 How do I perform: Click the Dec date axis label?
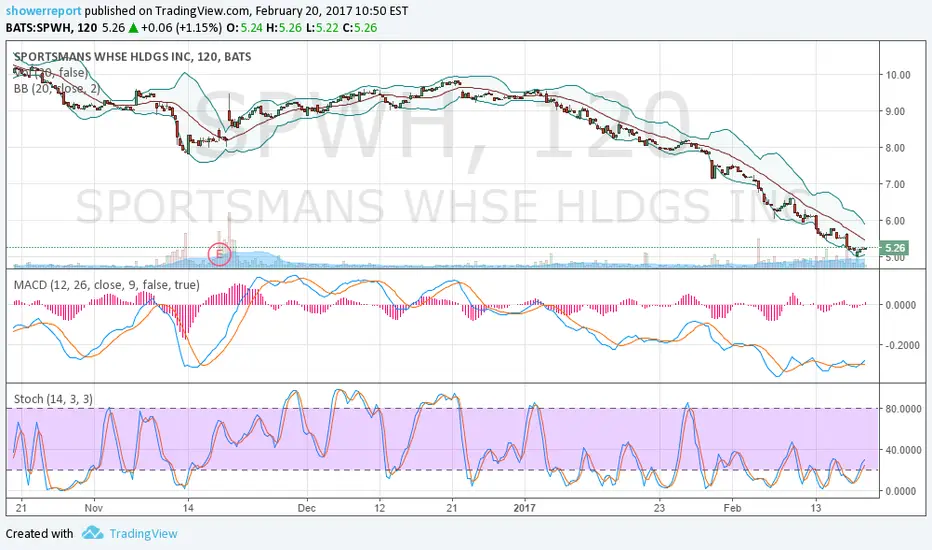point(307,508)
